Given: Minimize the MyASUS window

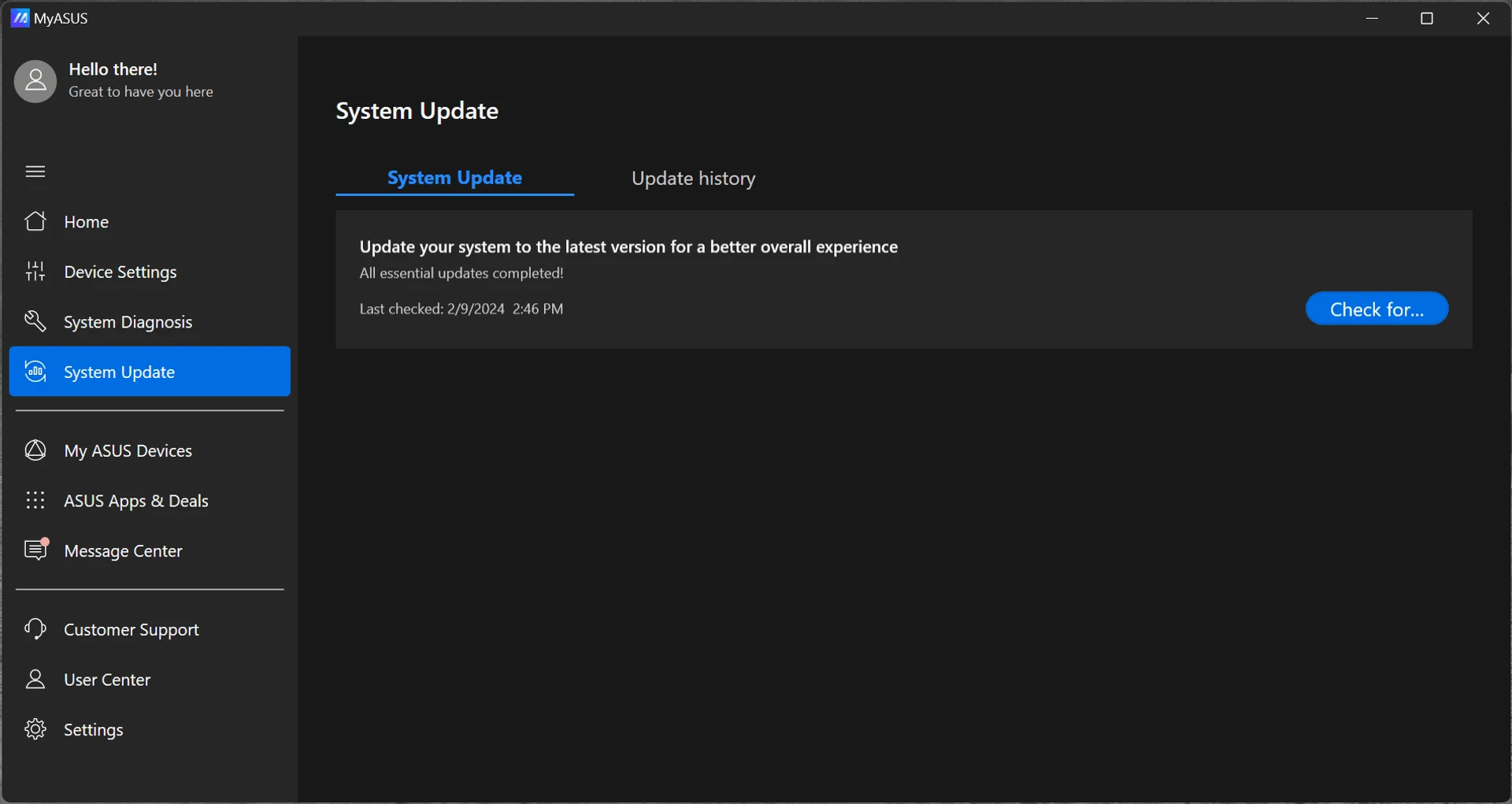Looking at the screenshot, I should 1372,18.
